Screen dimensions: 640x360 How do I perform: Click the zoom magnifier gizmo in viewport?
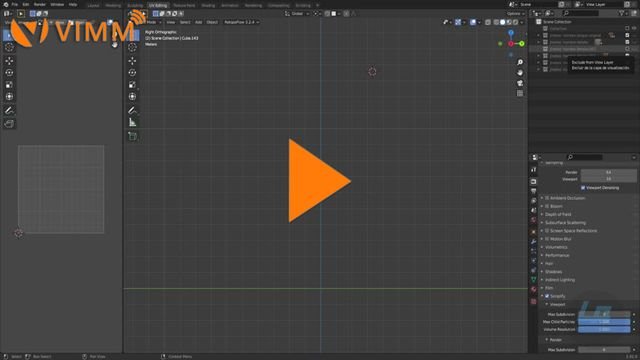pos(520,62)
